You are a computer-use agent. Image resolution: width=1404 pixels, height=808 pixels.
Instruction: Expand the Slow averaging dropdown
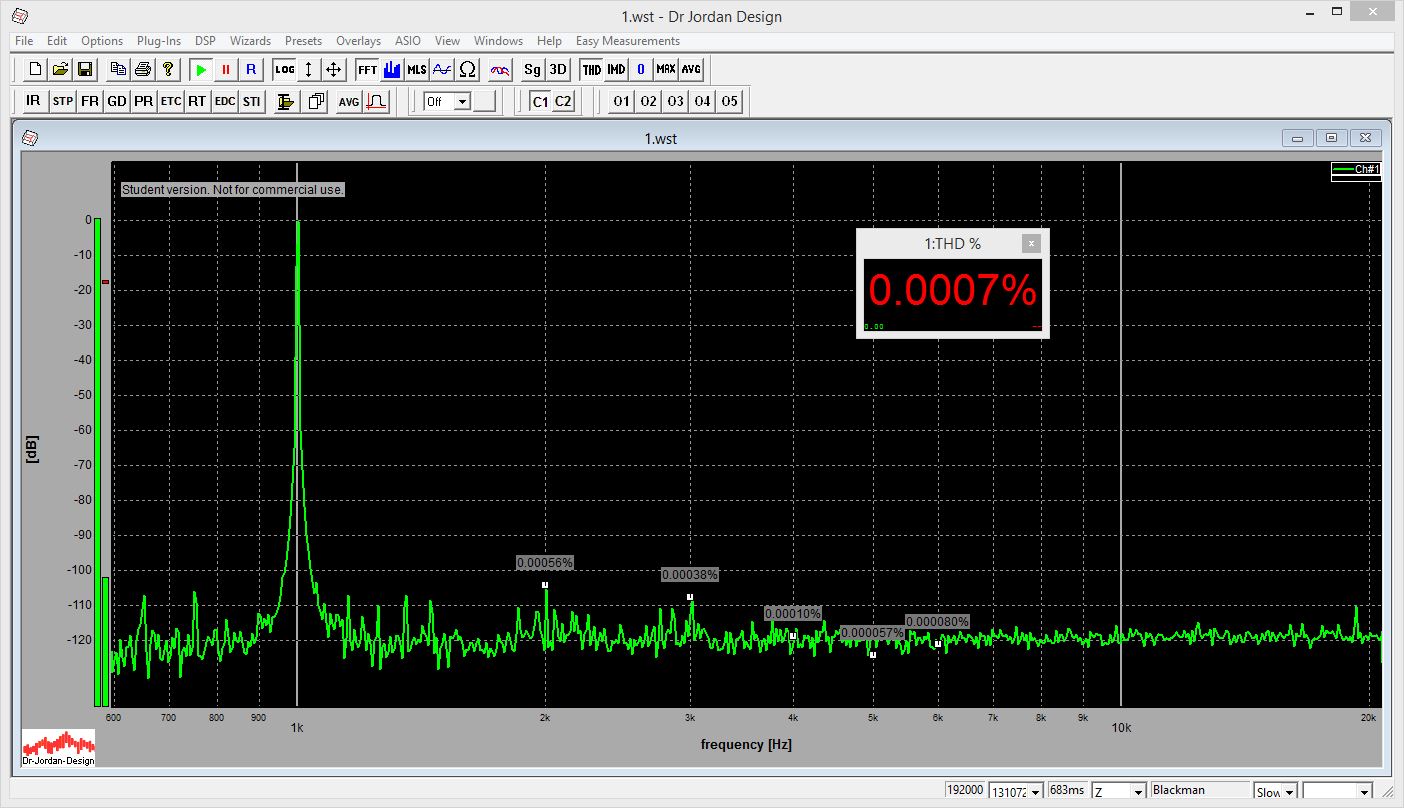tap(1290, 792)
